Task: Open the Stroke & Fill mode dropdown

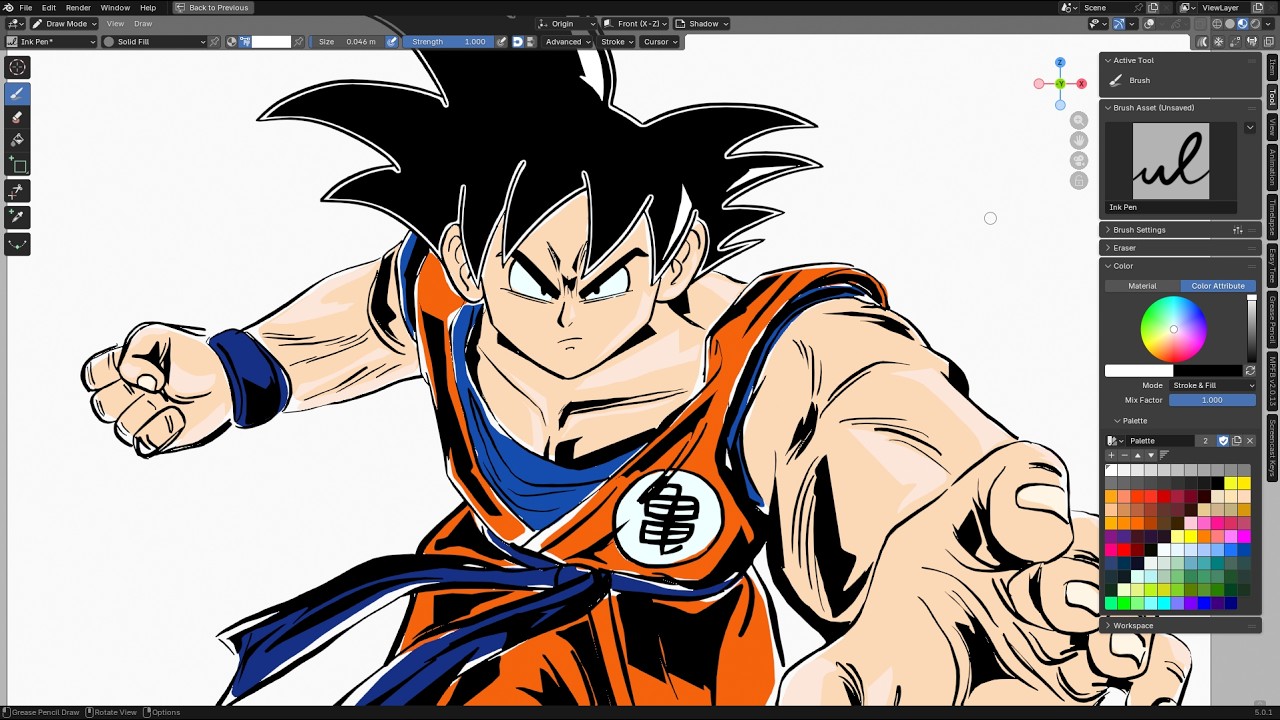Action: click(x=1212, y=385)
